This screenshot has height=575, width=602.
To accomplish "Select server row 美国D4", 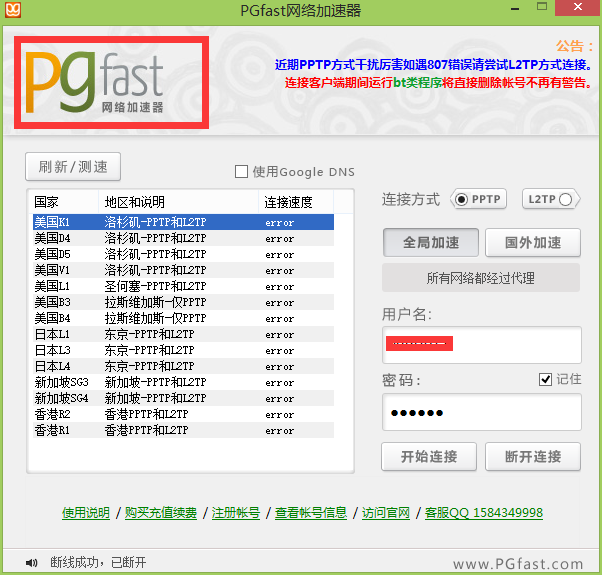I will [183, 238].
